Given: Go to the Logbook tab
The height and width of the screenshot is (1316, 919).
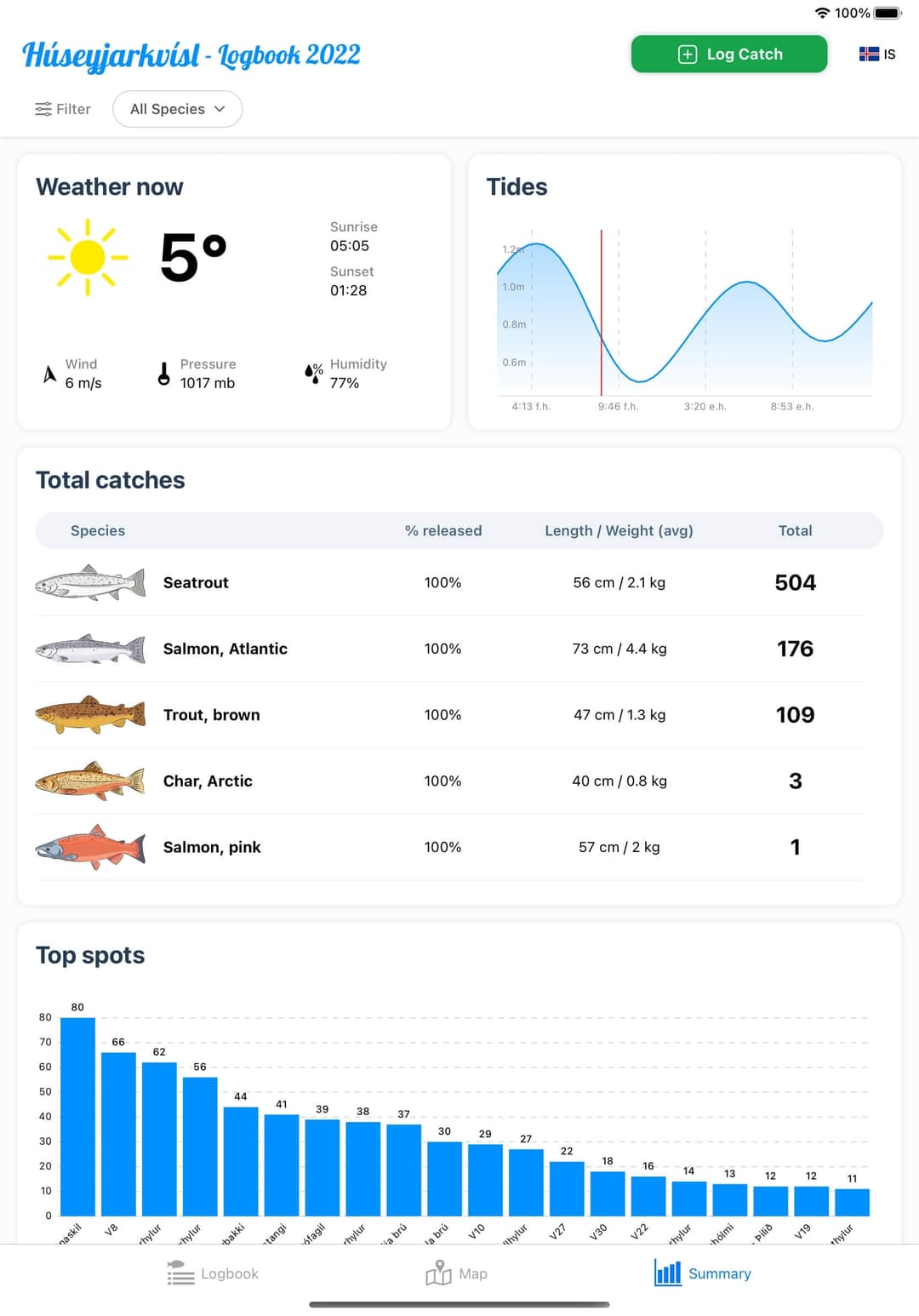Looking at the screenshot, I should click(213, 1273).
